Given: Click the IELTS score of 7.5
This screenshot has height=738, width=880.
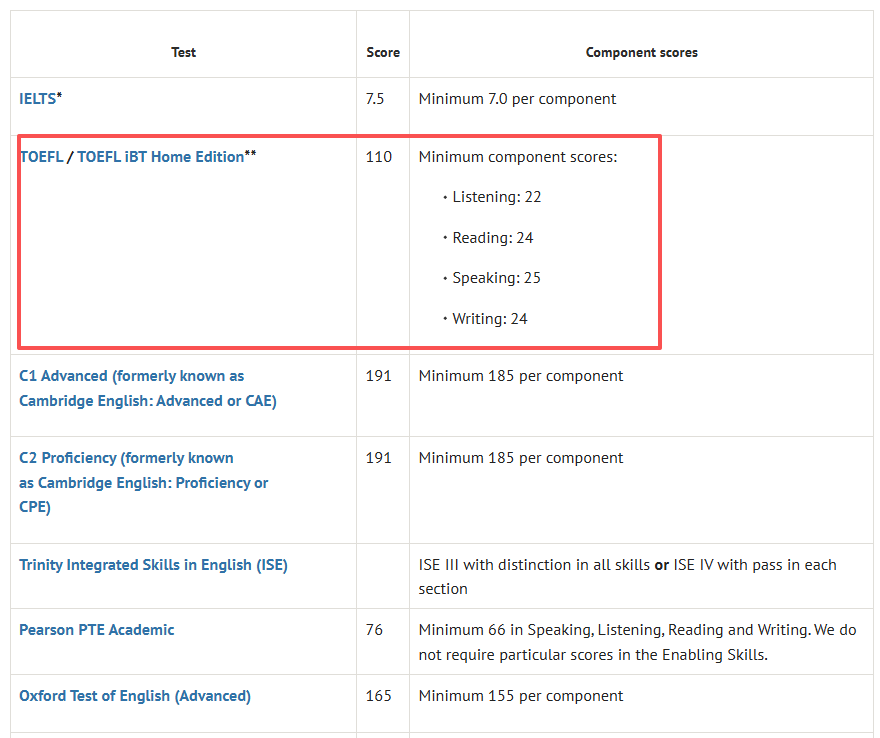Looking at the screenshot, I should [x=375, y=99].
